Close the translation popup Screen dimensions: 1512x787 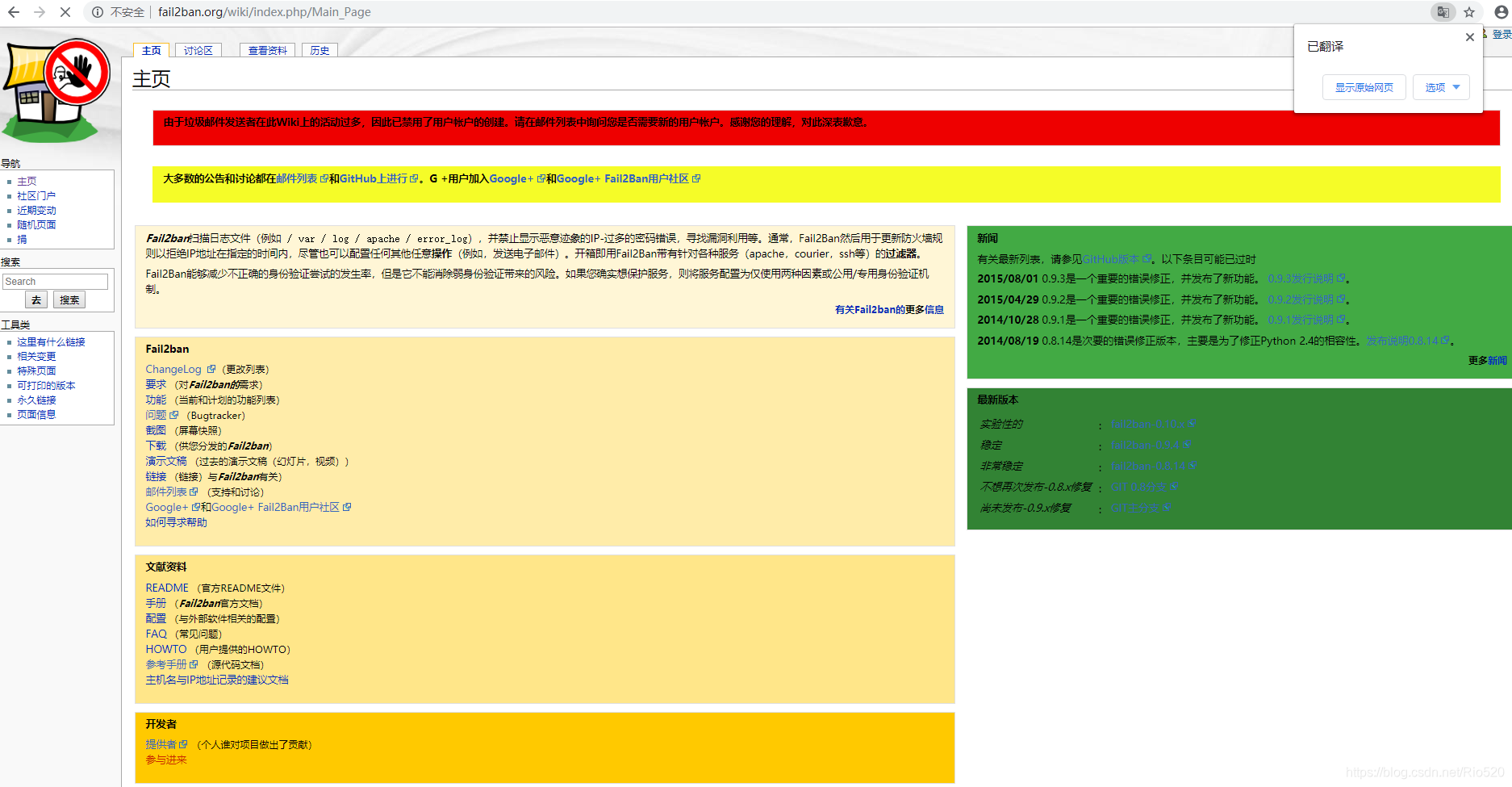click(1470, 37)
